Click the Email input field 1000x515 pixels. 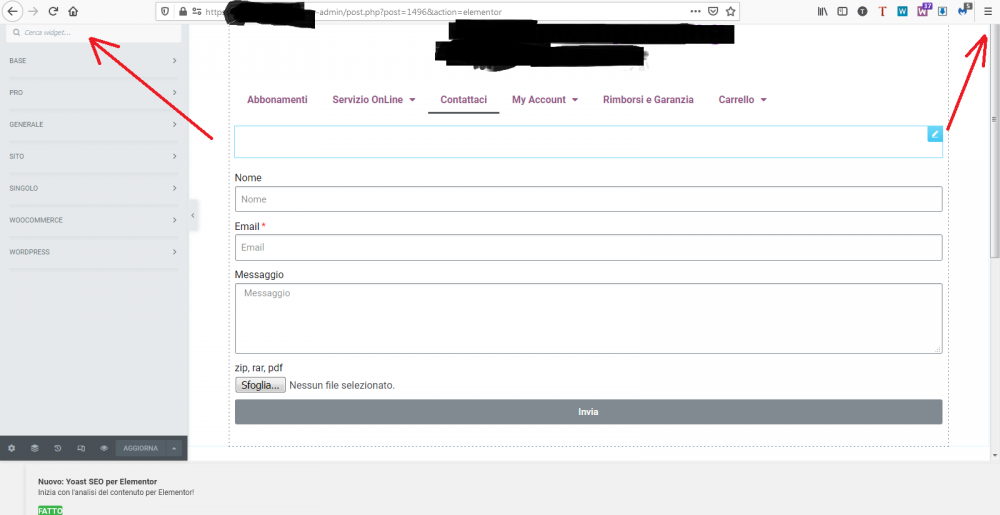point(589,247)
